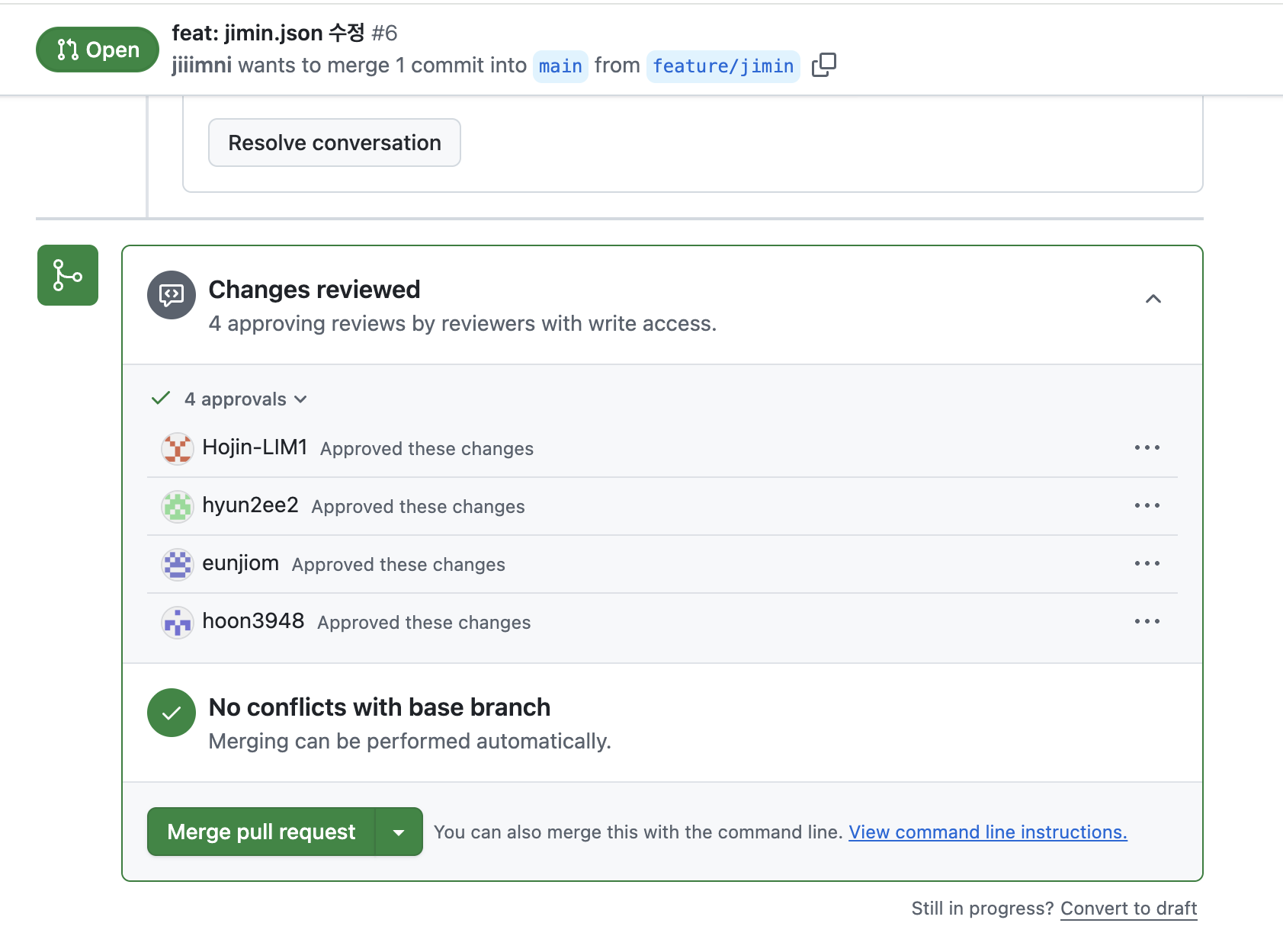Click Hojin-LIM1's avatar image
Viewport: 1283px width, 952px height.
coord(177,448)
